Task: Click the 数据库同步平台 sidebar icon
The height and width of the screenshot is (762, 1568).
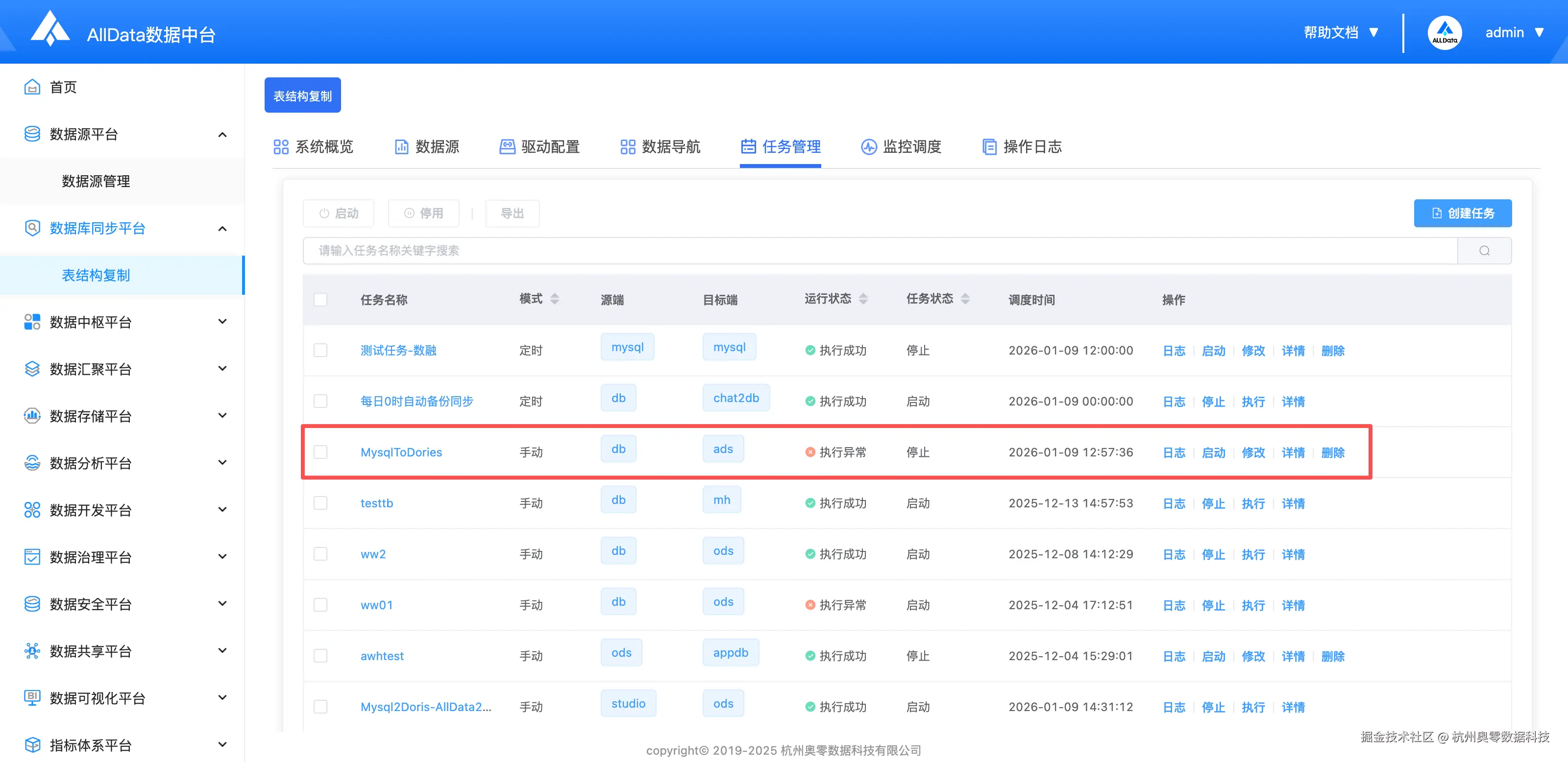Action: [32, 228]
